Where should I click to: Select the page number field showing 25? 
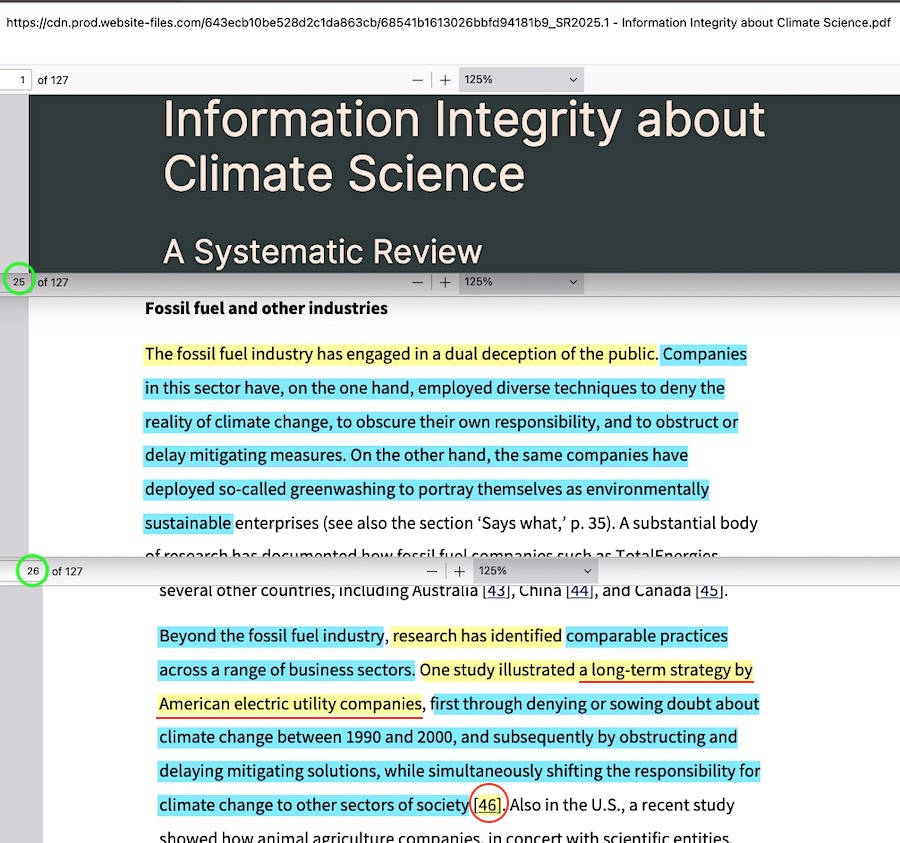[18, 283]
